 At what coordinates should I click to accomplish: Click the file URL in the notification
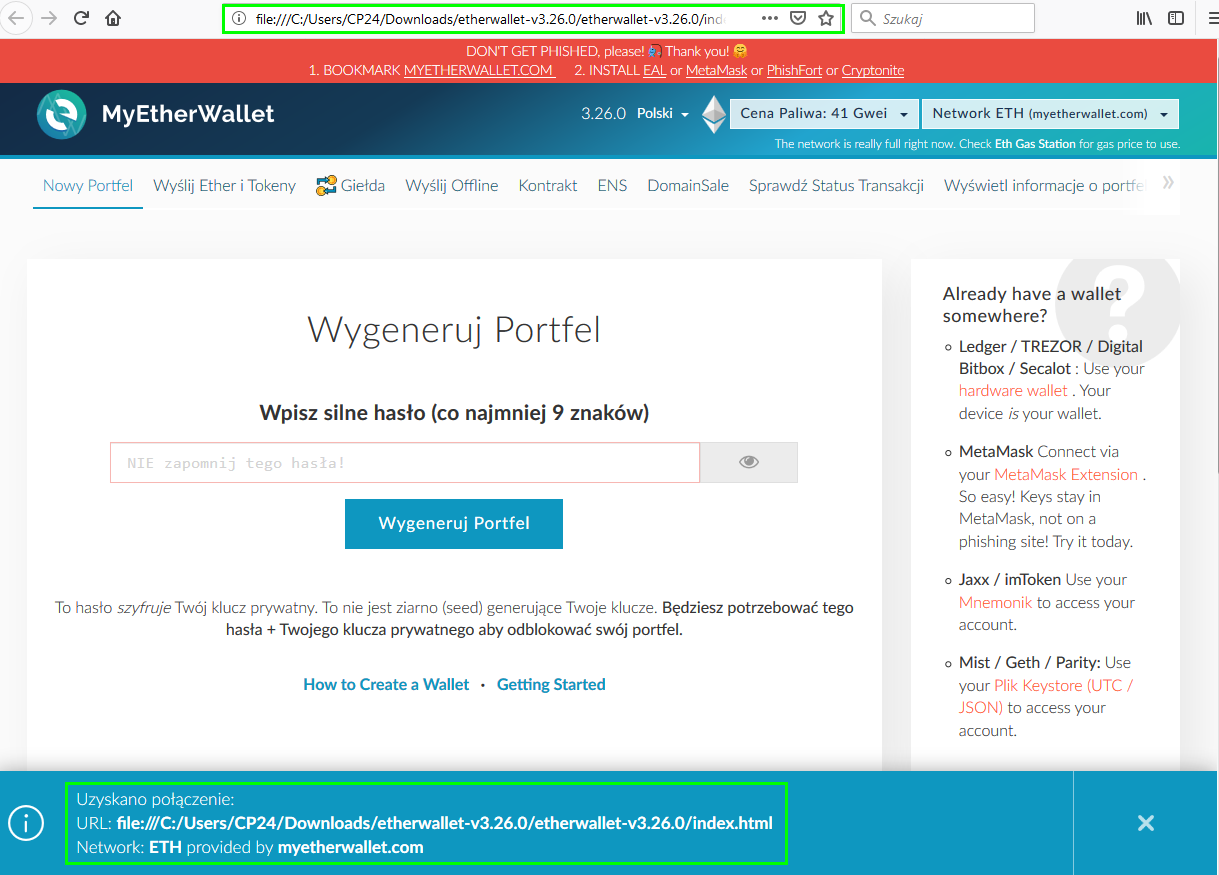[445, 824]
